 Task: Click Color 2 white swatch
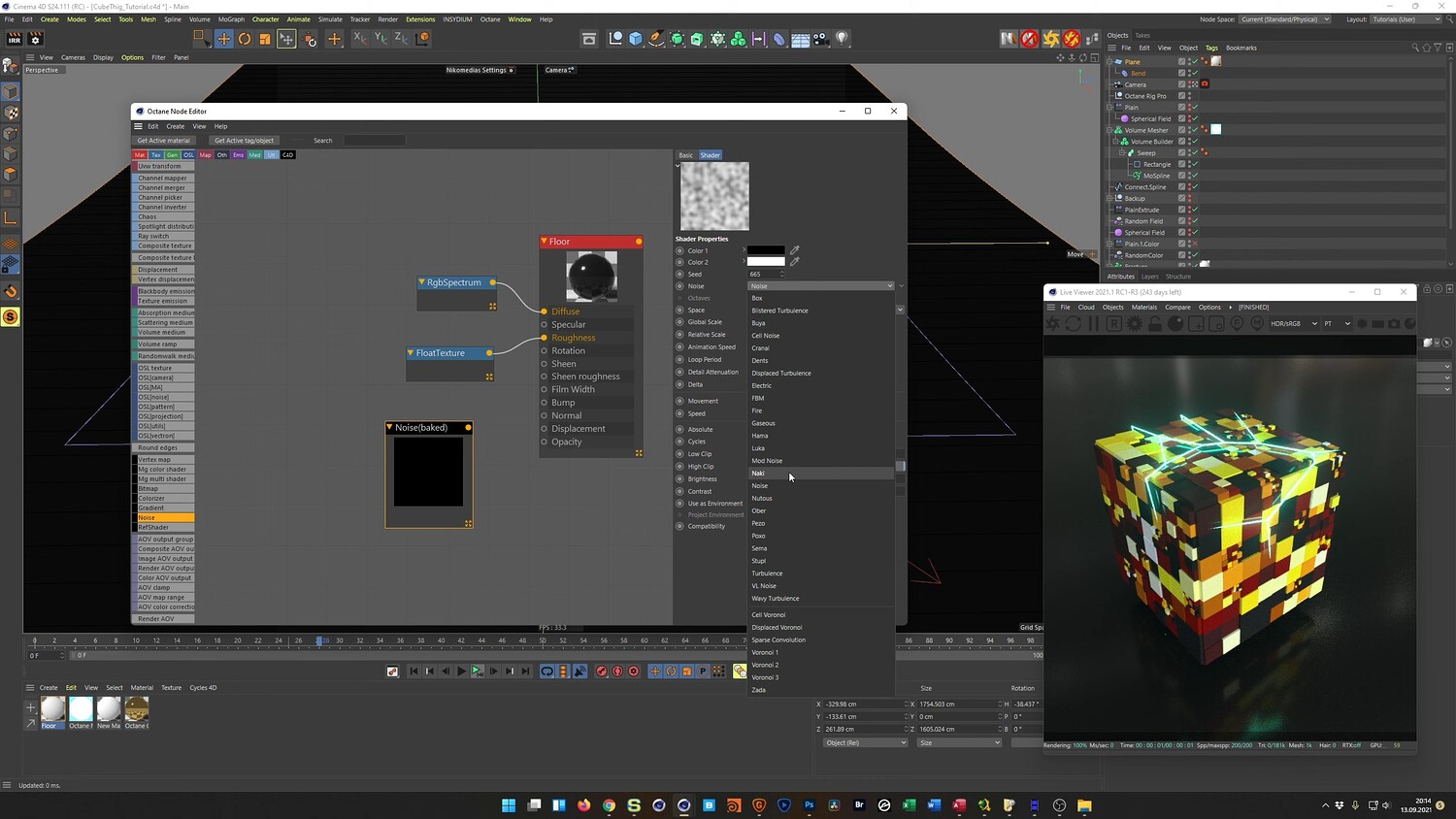coord(766,262)
